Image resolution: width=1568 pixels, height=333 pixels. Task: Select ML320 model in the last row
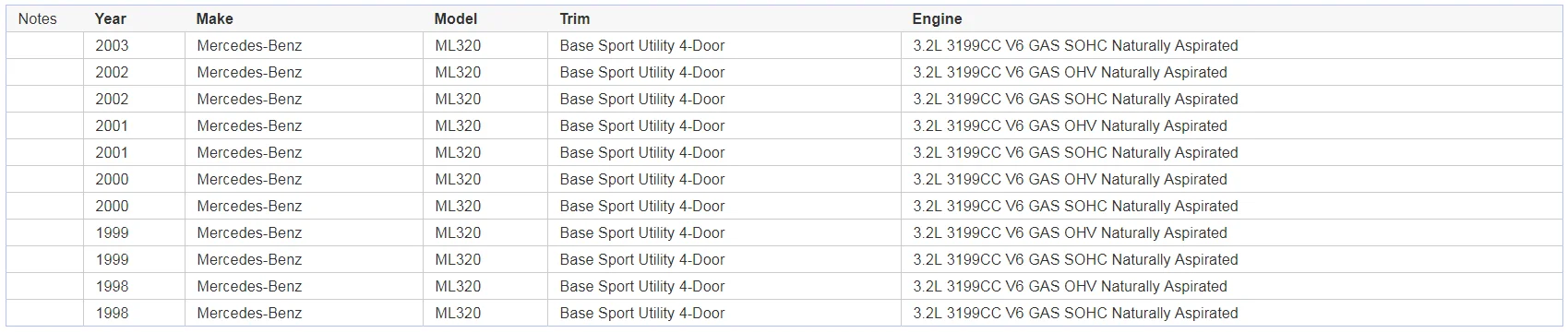(x=458, y=313)
